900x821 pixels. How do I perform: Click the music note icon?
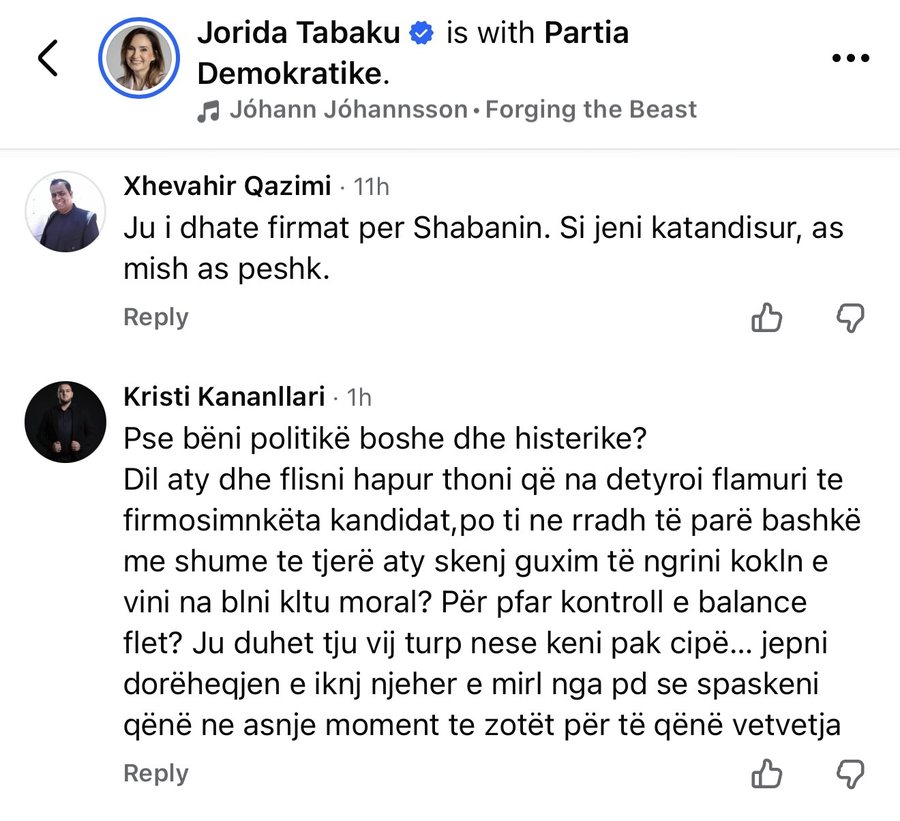pyautogui.click(x=208, y=111)
